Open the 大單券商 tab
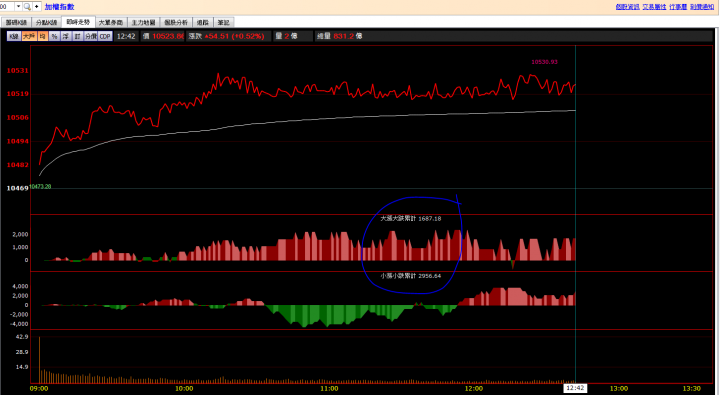Screen dimensions: 720x395 tap(111, 22)
